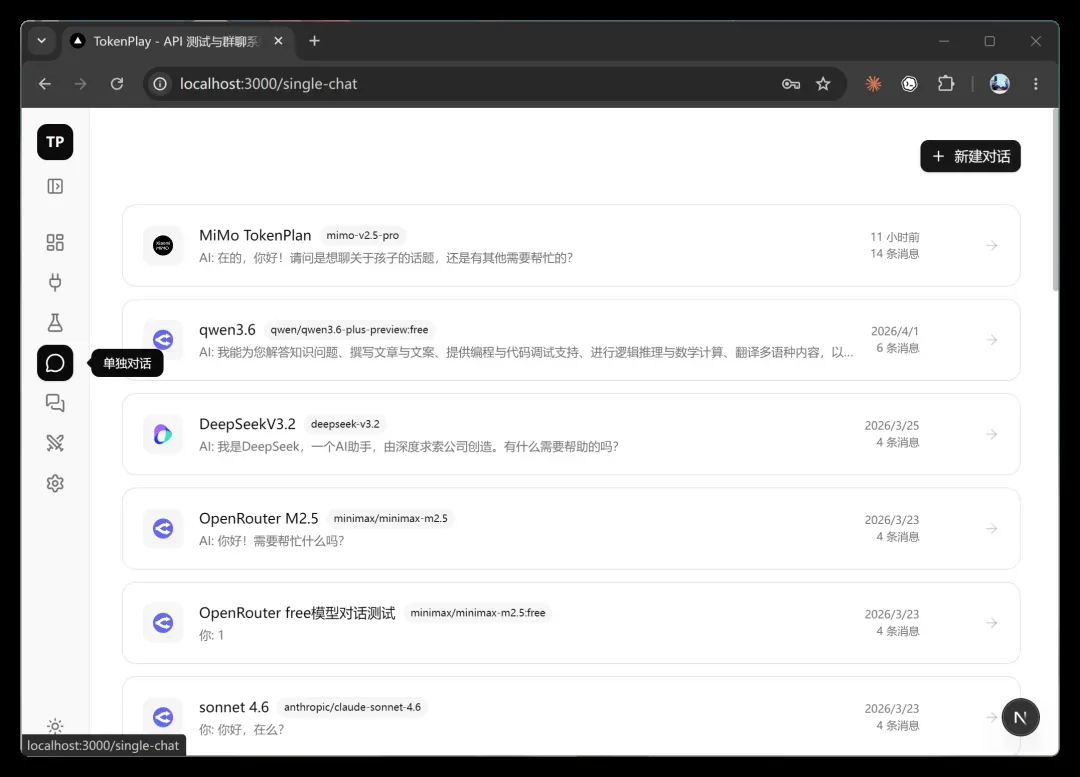This screenshot has height=777, width=1080.
Task: Open OpenRouter M2.5 chat via arrow
Action: (992, 528)
